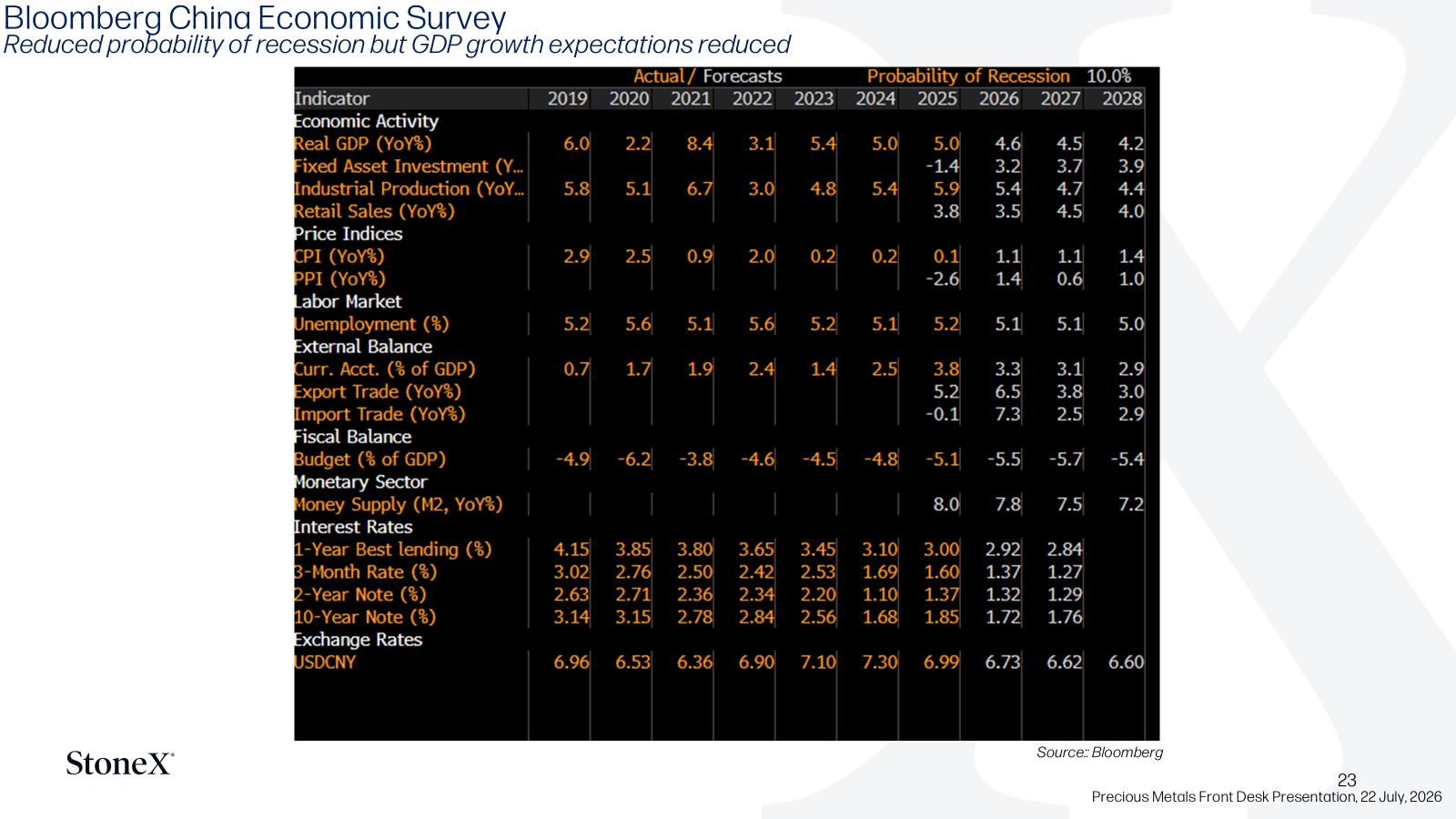Click the 10.0% recession probability value

1108,76
